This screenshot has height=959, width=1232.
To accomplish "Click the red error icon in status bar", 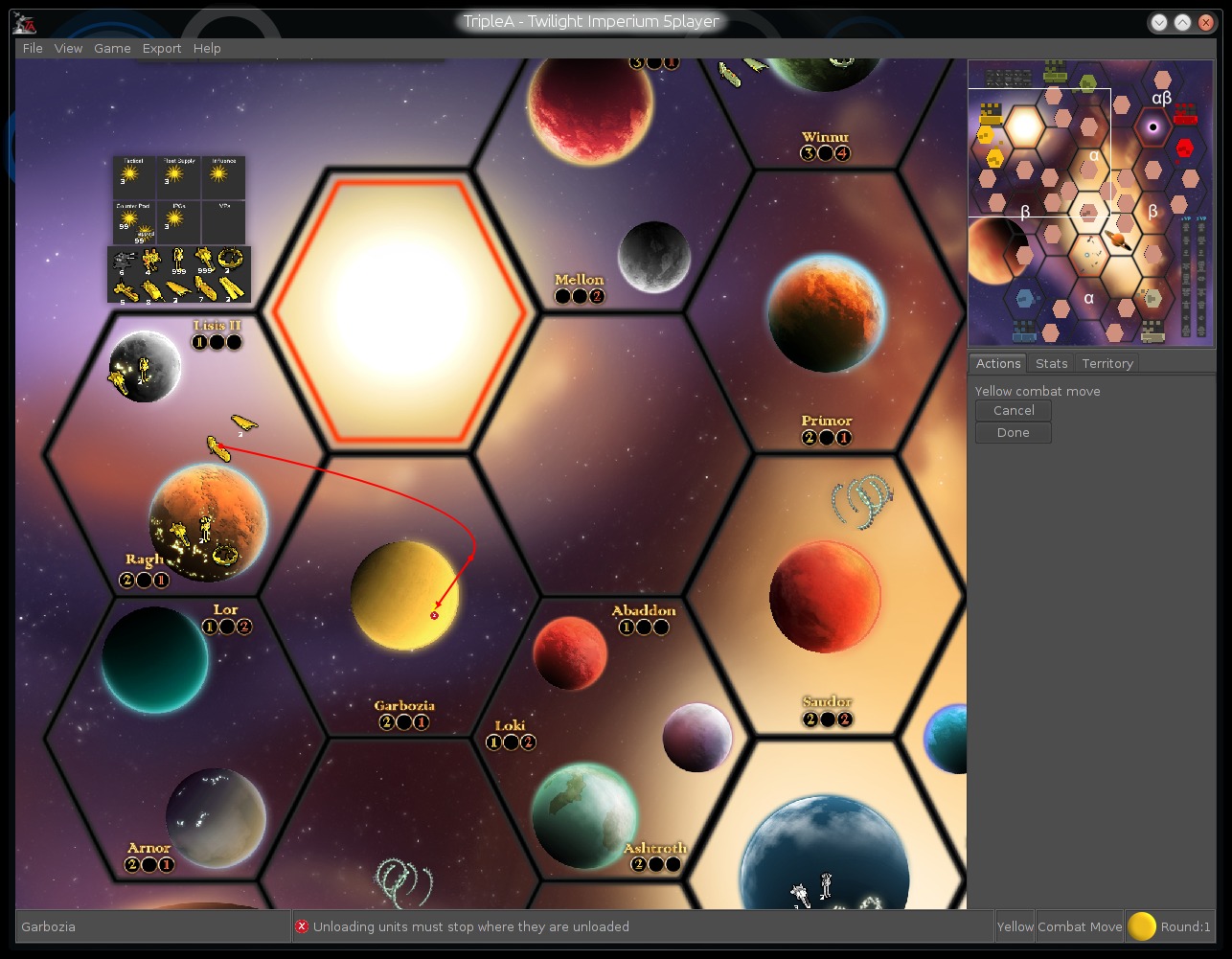I will (x=302, y=926).
